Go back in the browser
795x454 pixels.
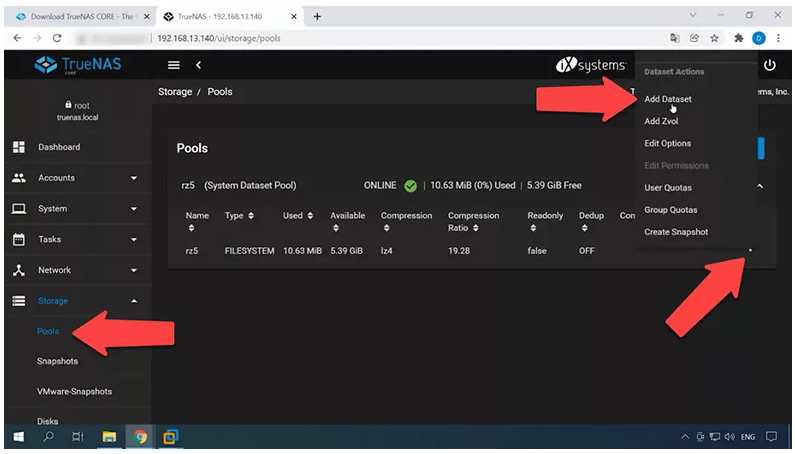click(x=17, y=38)
